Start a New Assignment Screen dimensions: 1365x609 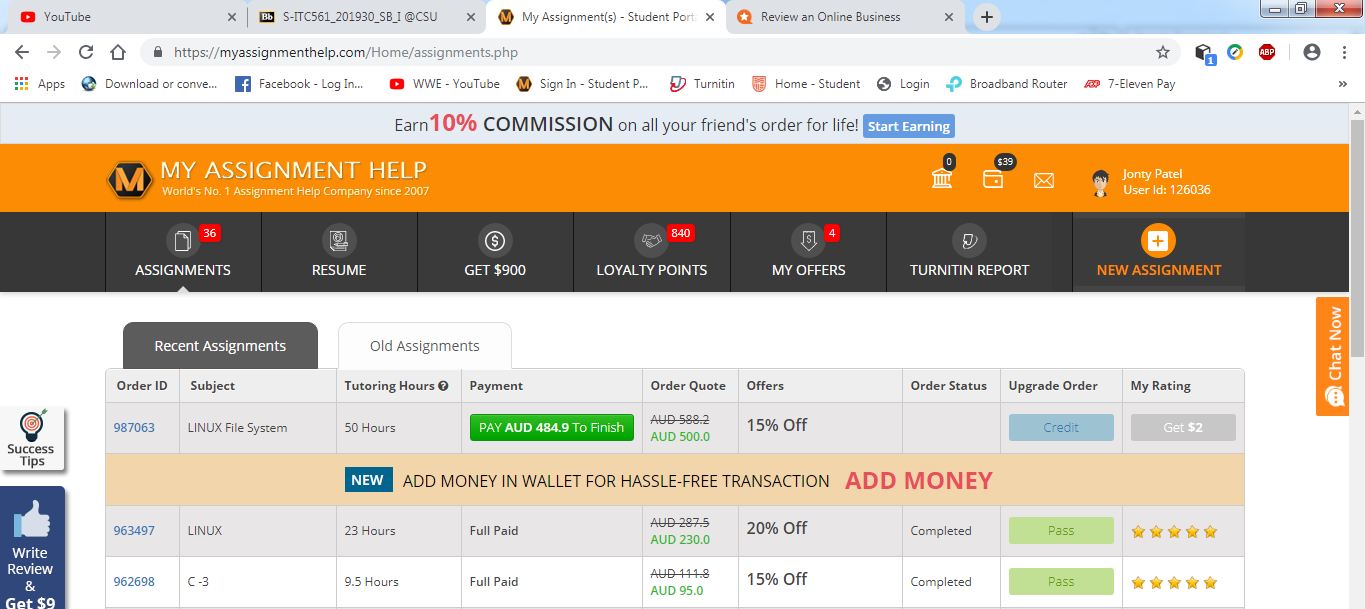[x=1159, y=252]
